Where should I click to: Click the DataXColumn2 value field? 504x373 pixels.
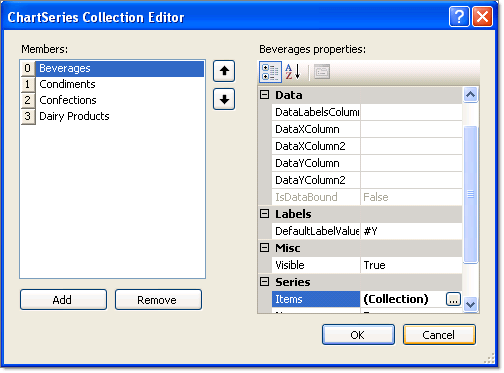click(411, 146)
